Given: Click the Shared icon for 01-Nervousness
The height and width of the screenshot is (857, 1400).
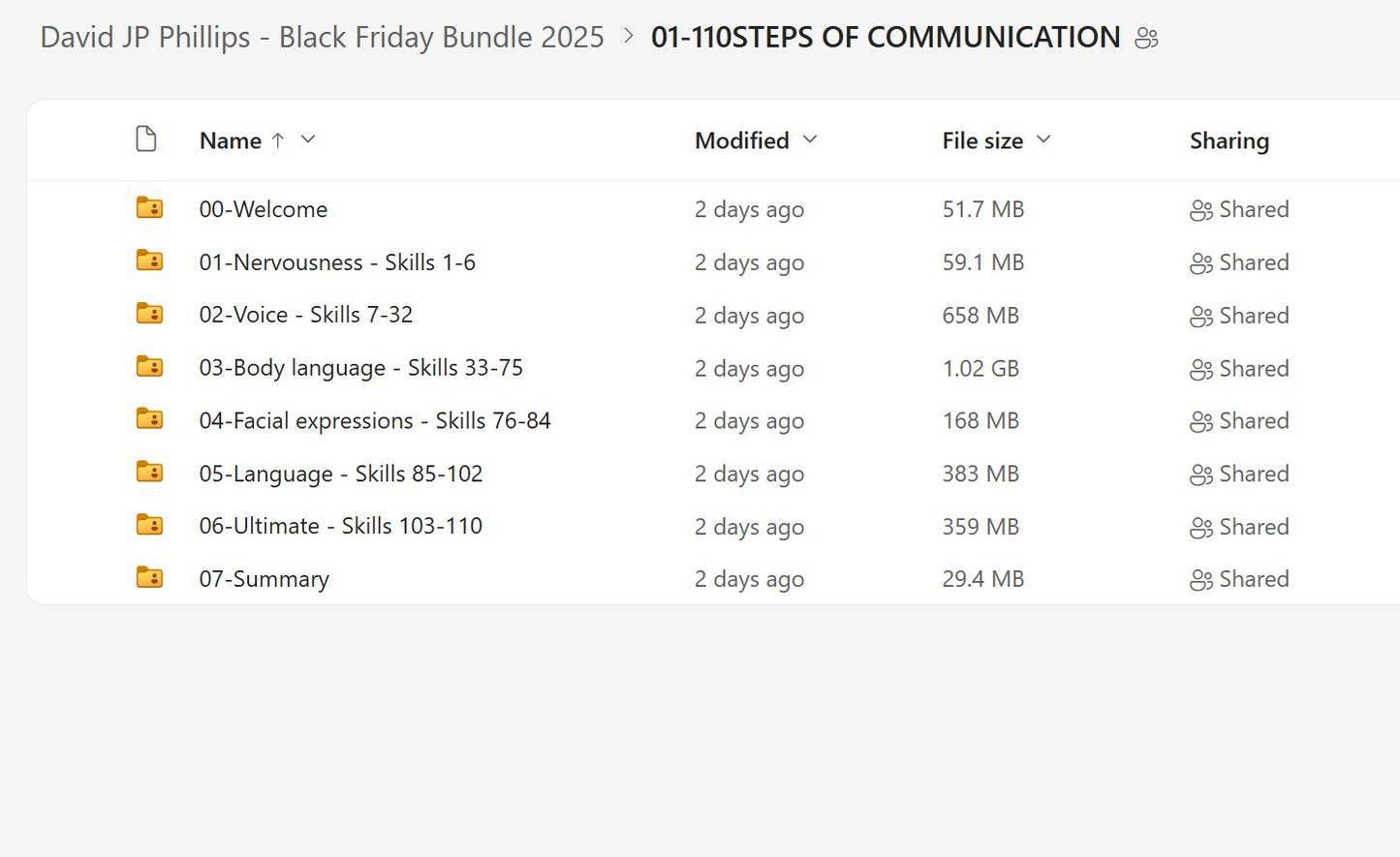Looking at the screenshot, I should point(1201,261).
